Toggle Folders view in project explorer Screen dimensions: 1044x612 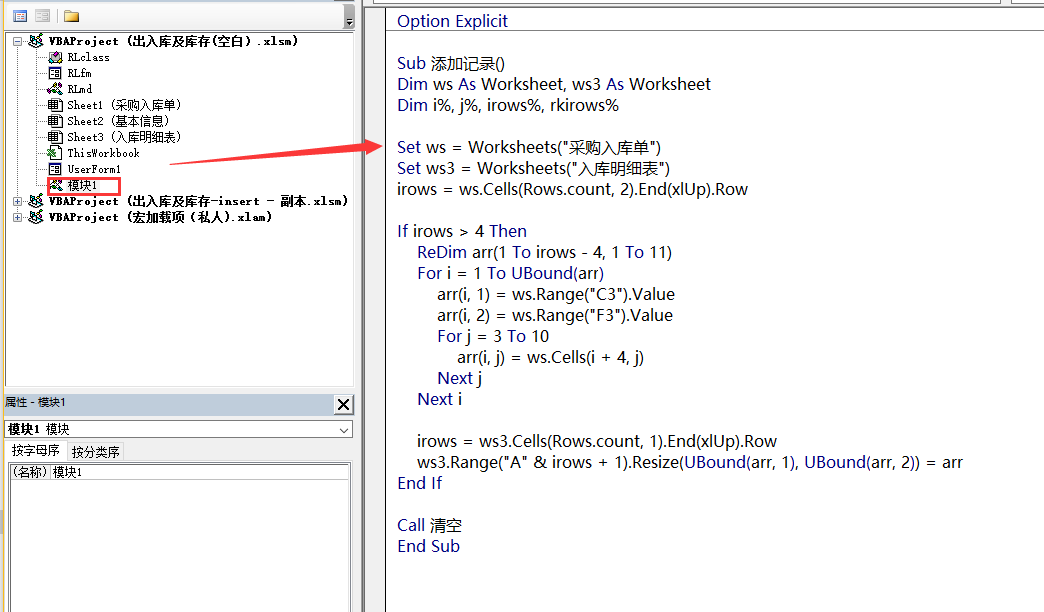tap(71, 16)
